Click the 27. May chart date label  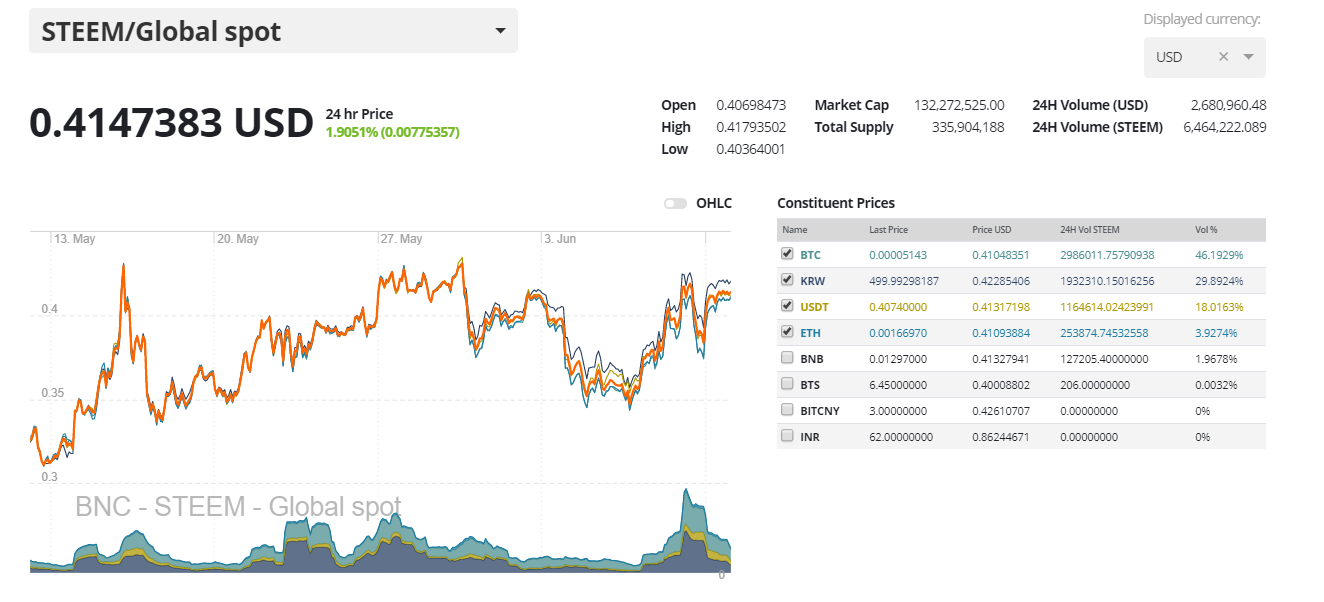pos(402,239)
